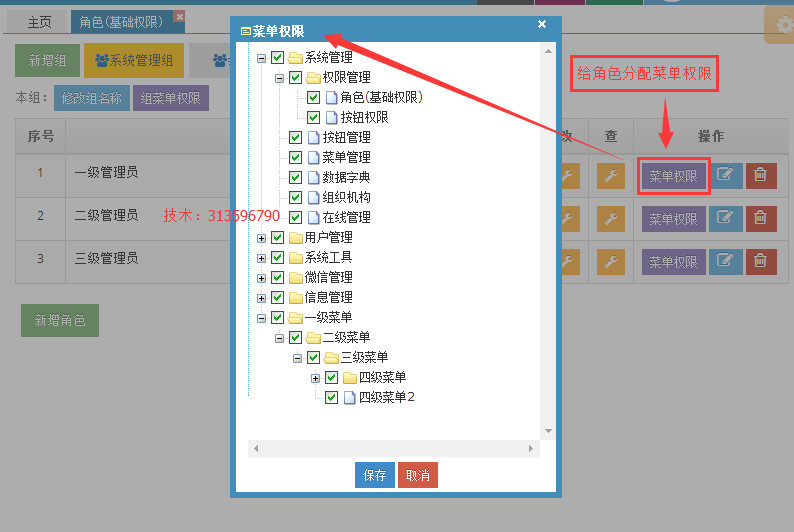Click 系统管理 folder icon in tree
Screen dimensions: 794x532
(295, 58)
